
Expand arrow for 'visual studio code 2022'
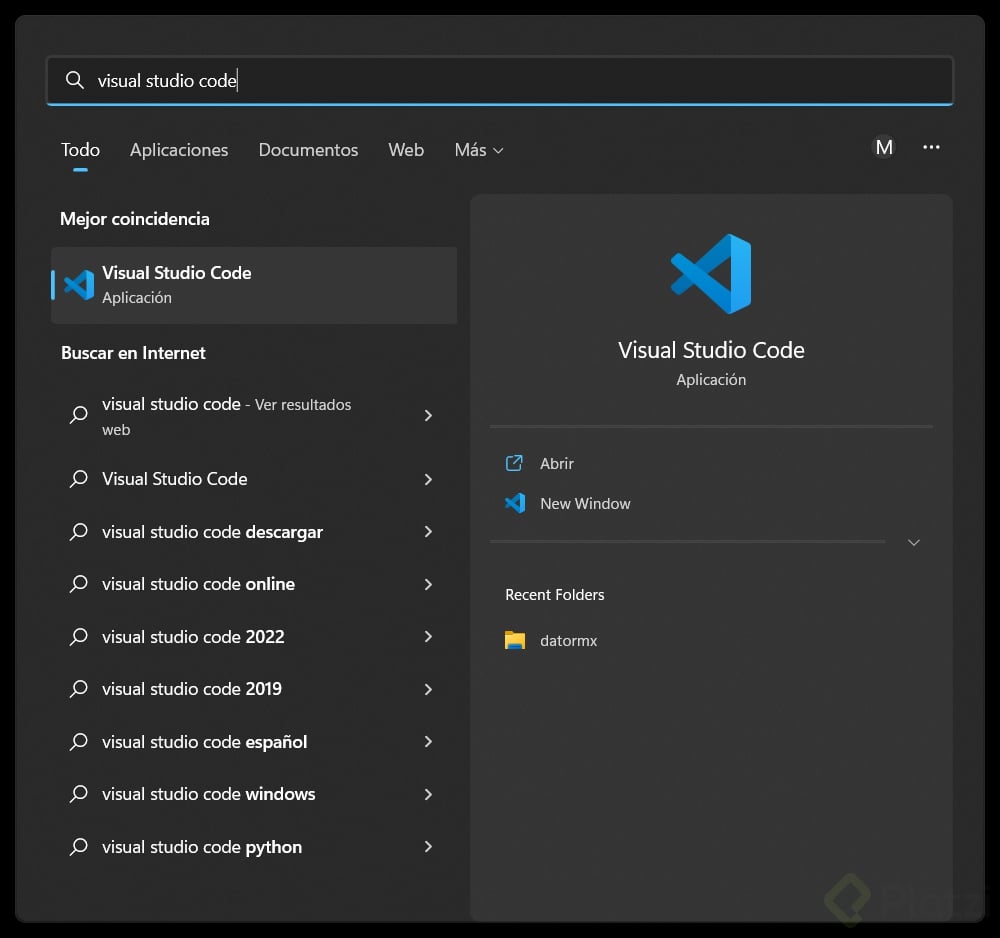[x=428, y=636]
